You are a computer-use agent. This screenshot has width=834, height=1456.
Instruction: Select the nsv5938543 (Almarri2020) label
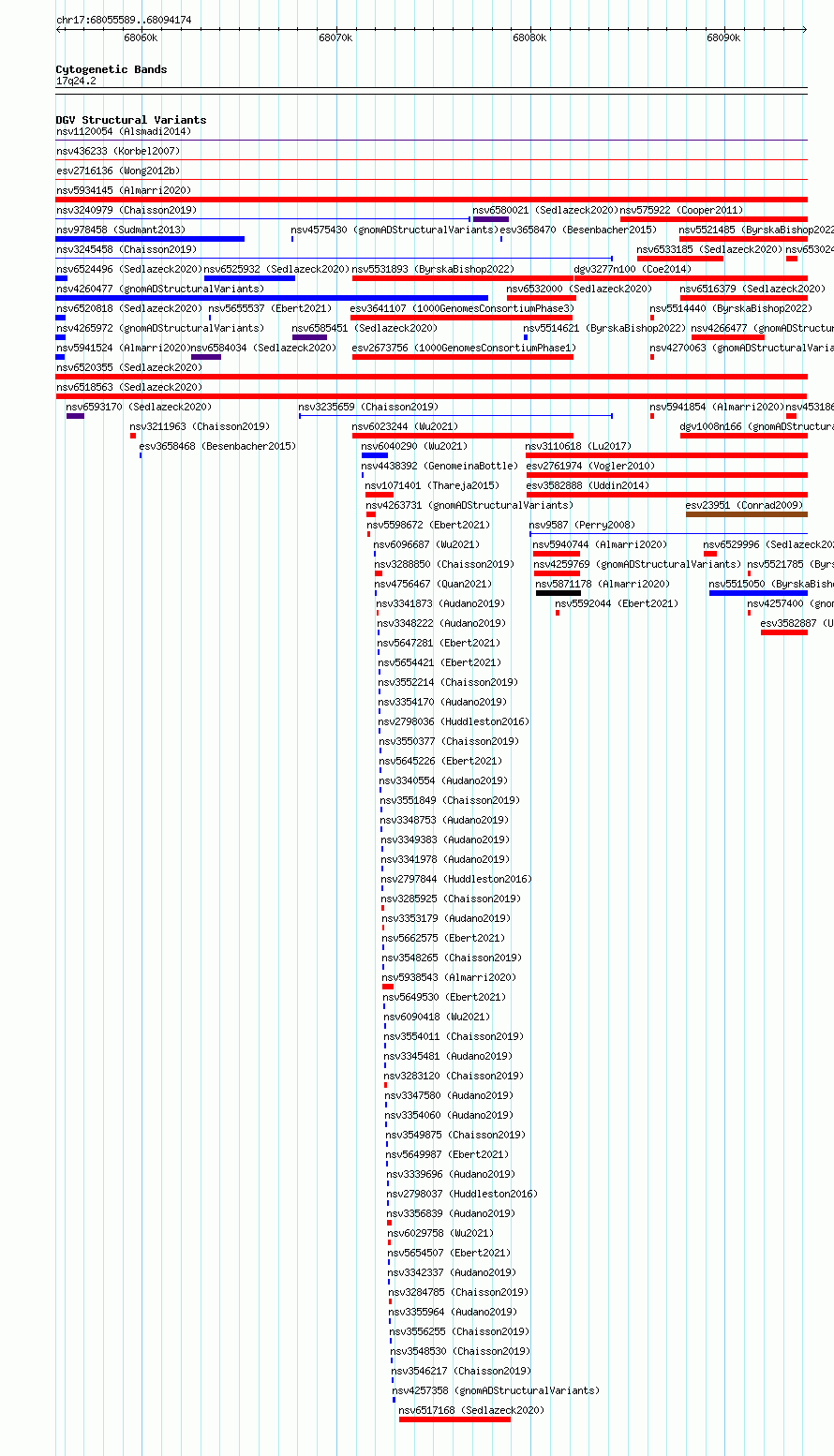click(449, 977)
